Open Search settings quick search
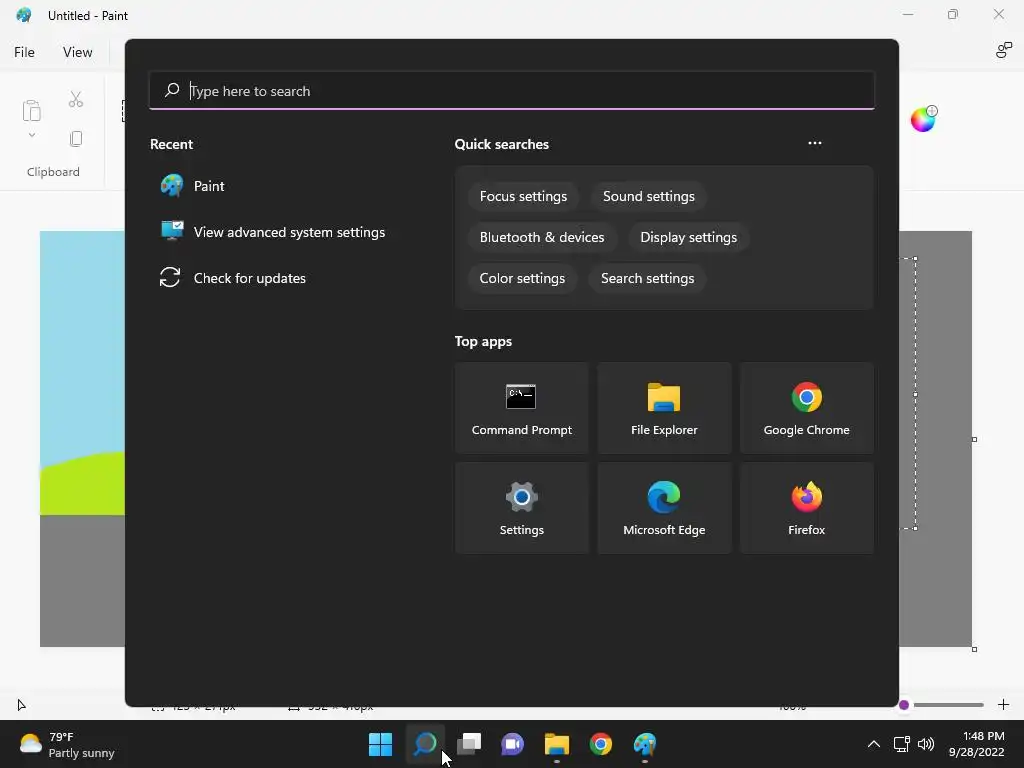Image resolution: width=1024 pixels, height=768 pixels. tap(647, 278)
